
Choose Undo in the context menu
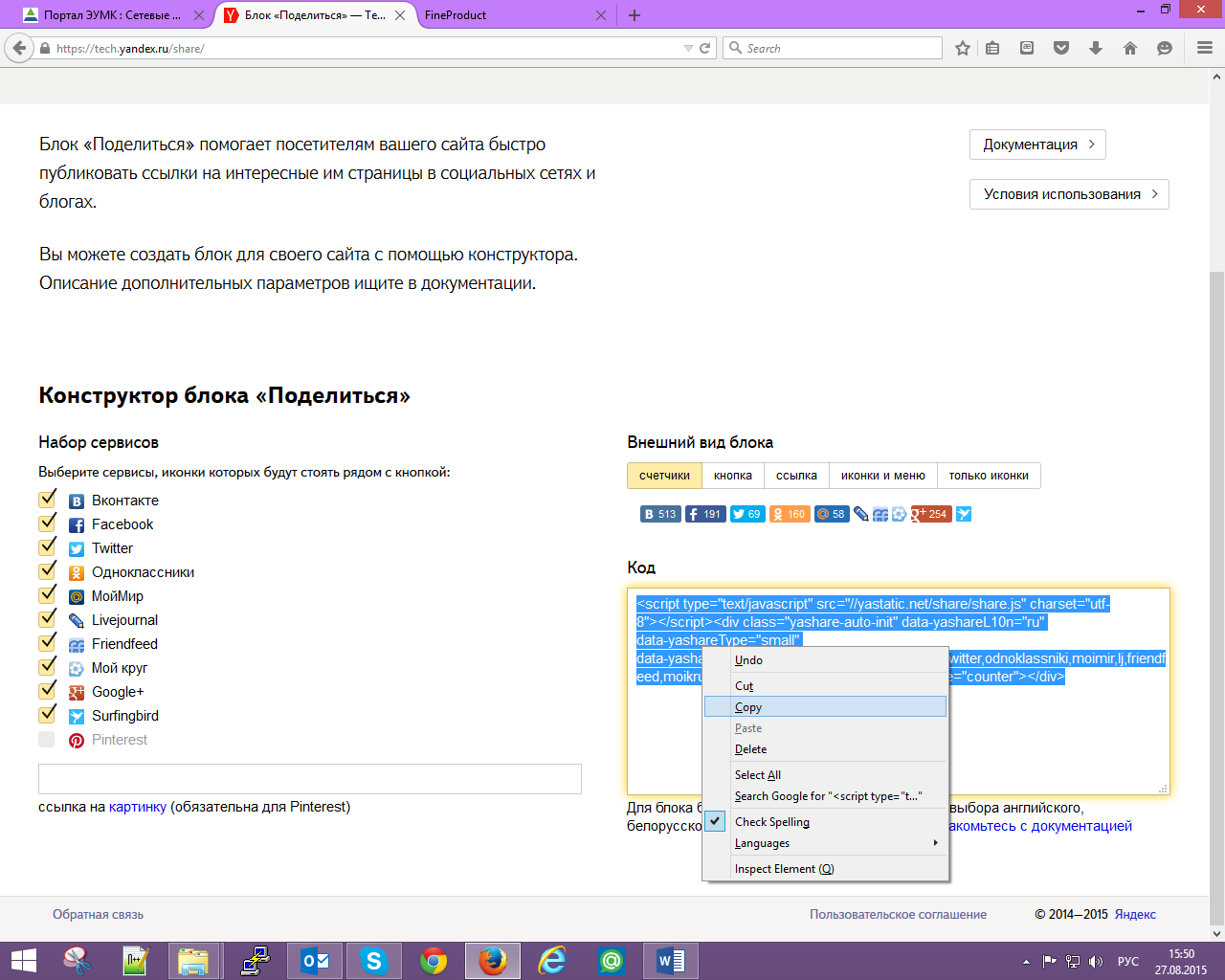825,660
